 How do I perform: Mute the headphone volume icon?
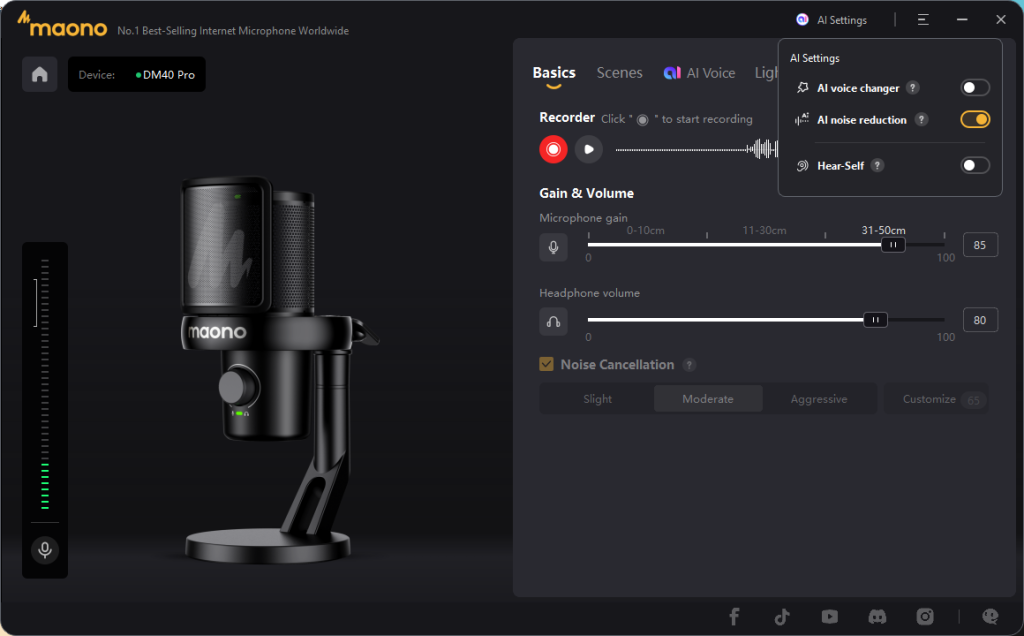(x=553, y=321)
